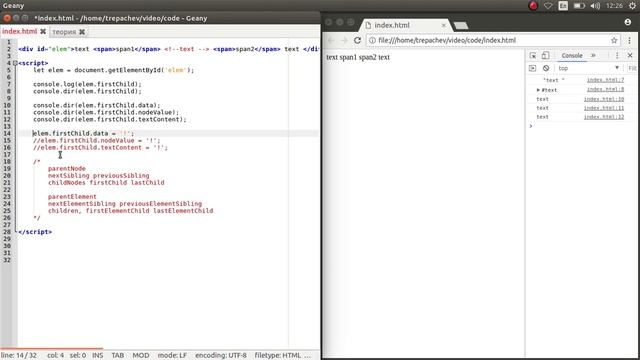Go forward in the browser

pyautogui.click(x=344, y=40)
